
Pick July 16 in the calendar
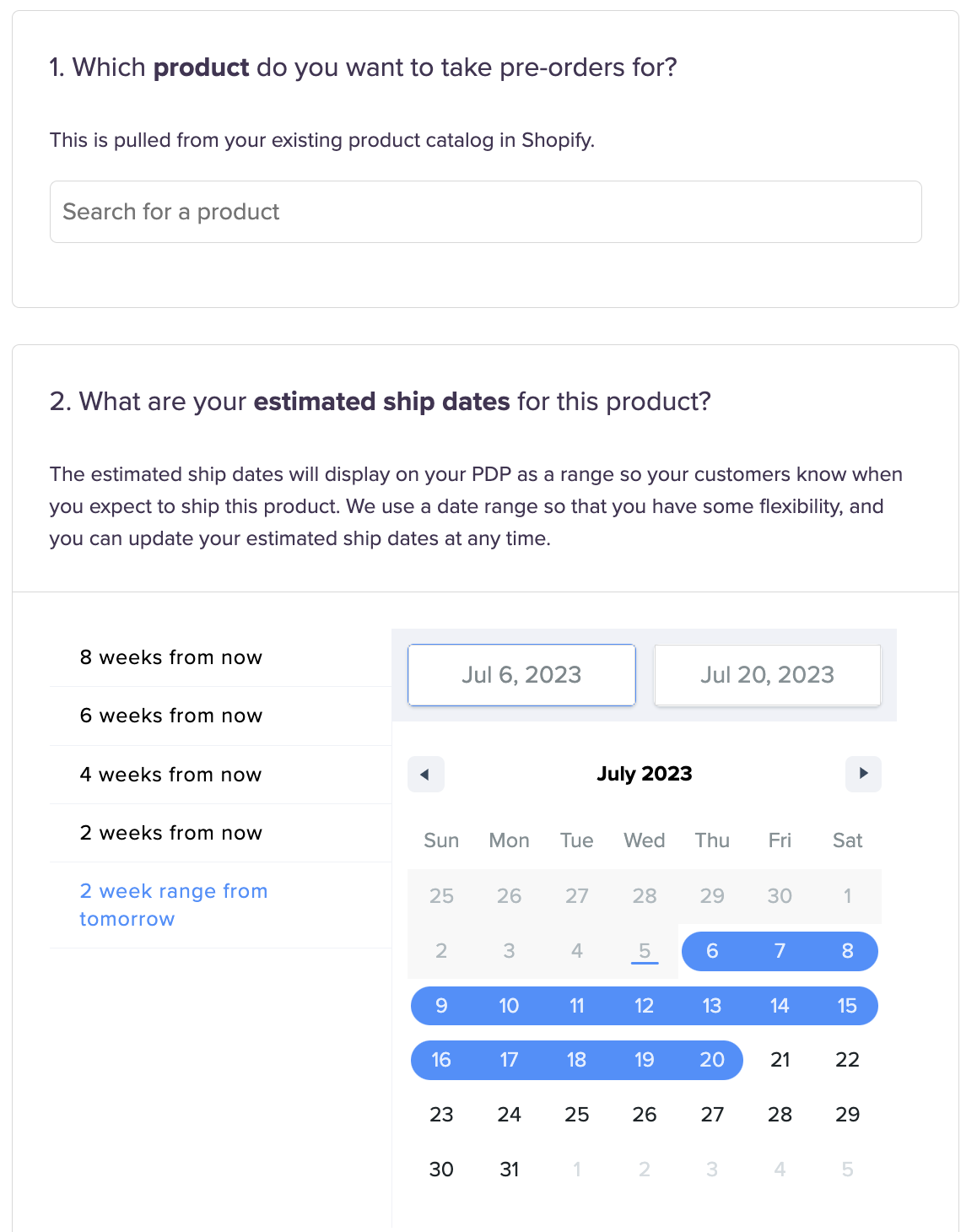441,1060
